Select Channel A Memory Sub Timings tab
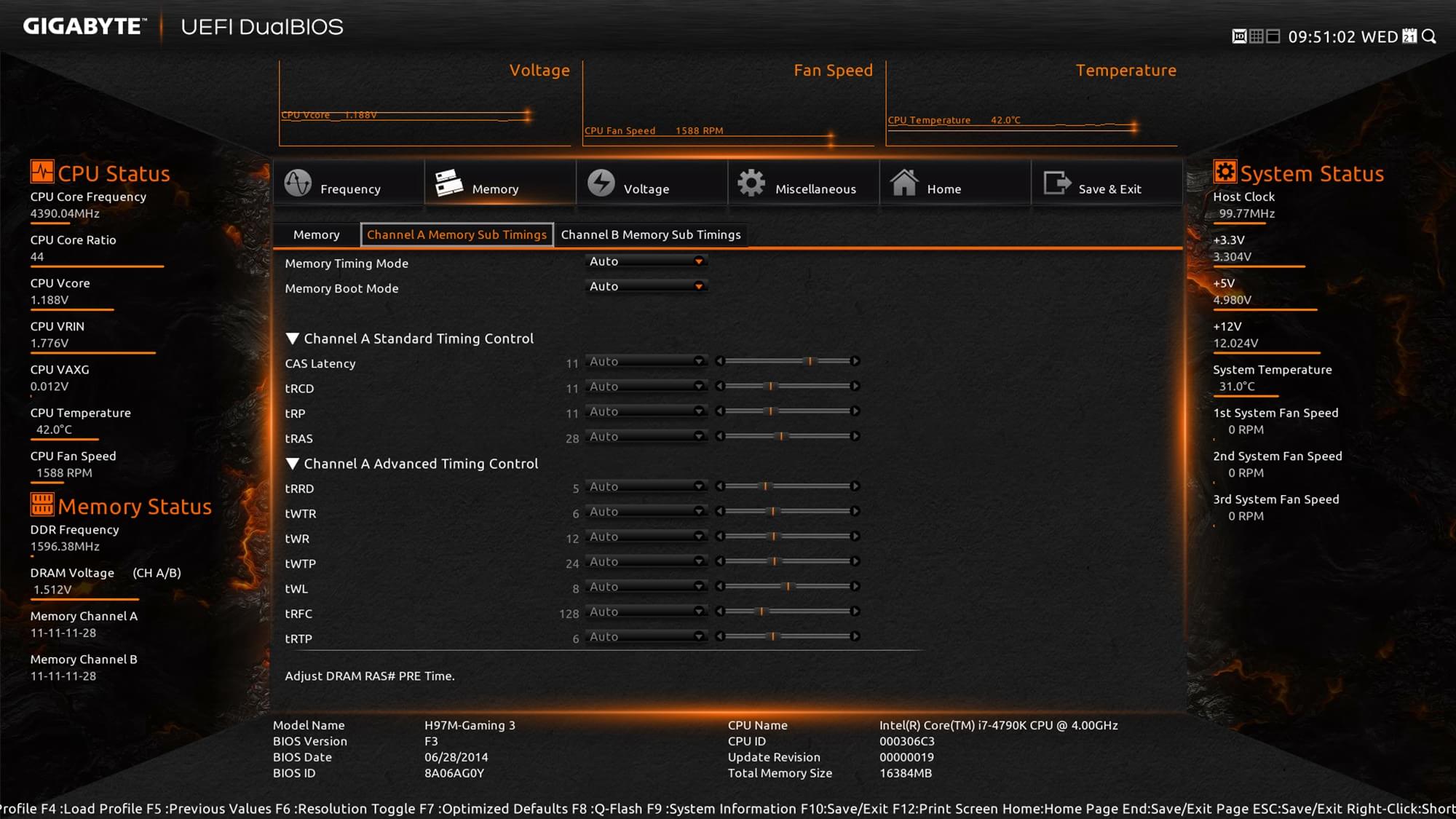The width and height of the screenshot is (1456, 819). click(x=456, y=234)
